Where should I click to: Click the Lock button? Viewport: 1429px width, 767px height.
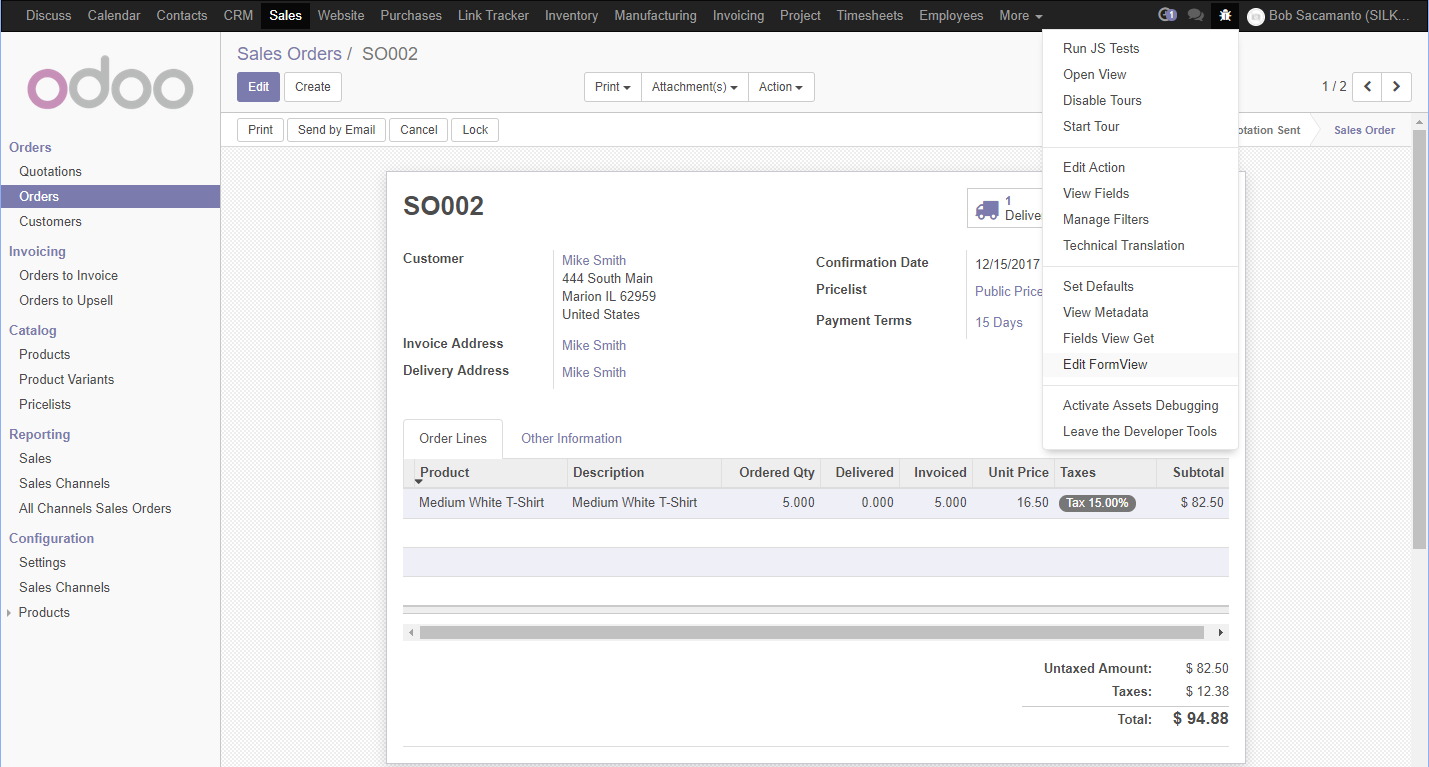(475, 130)
